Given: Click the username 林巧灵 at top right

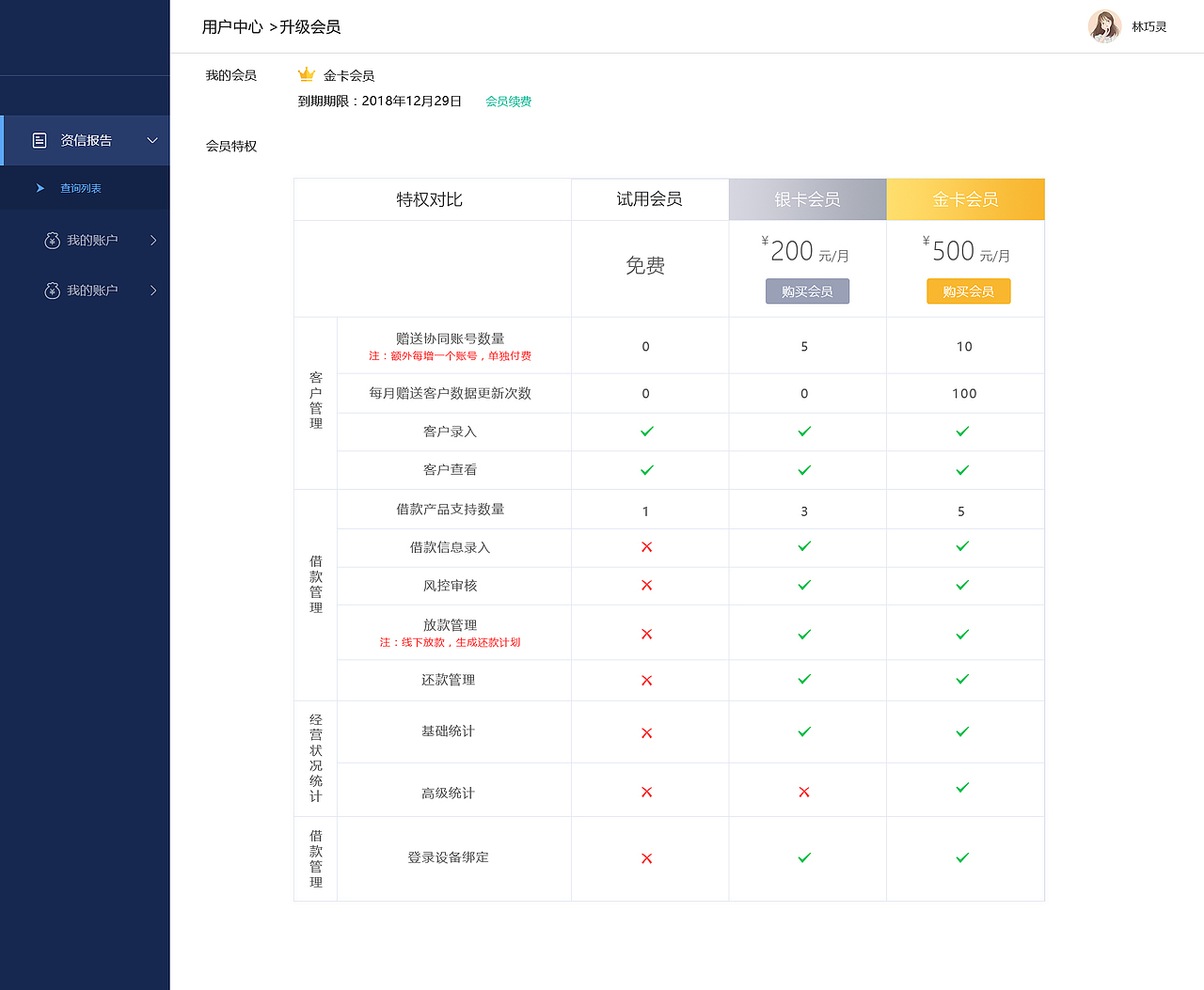Looking at the screenshot, I should 1149,26.
